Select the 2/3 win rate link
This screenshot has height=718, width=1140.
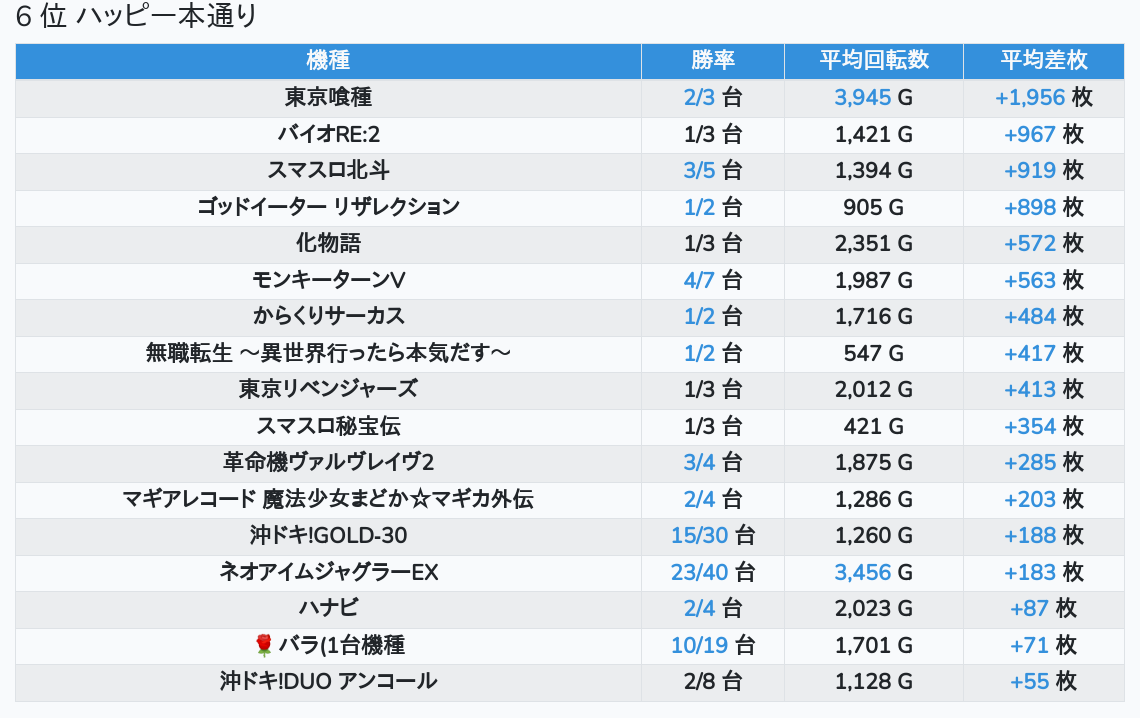700,98
